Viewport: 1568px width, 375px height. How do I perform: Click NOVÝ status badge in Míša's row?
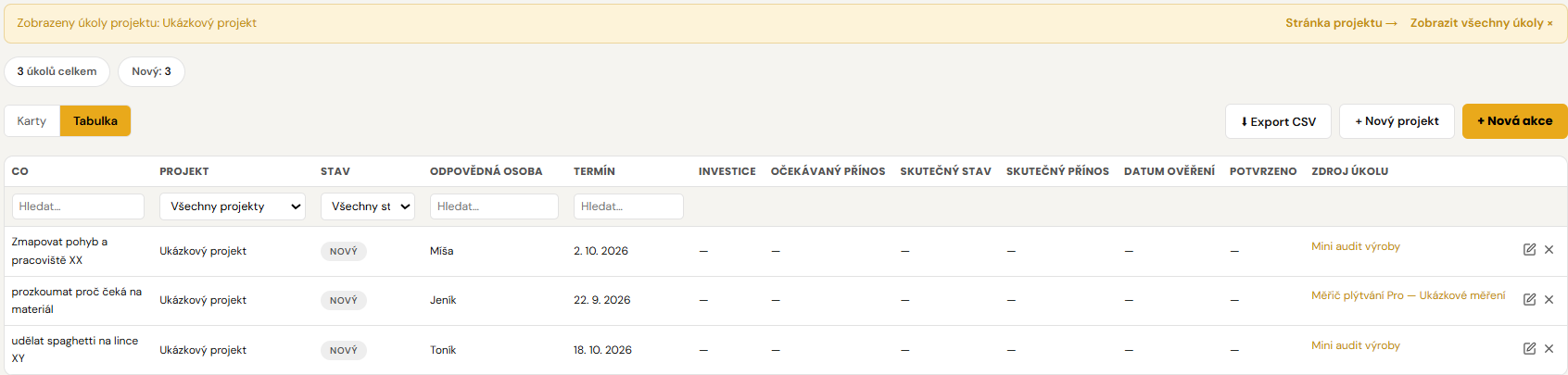click(344, 251)
